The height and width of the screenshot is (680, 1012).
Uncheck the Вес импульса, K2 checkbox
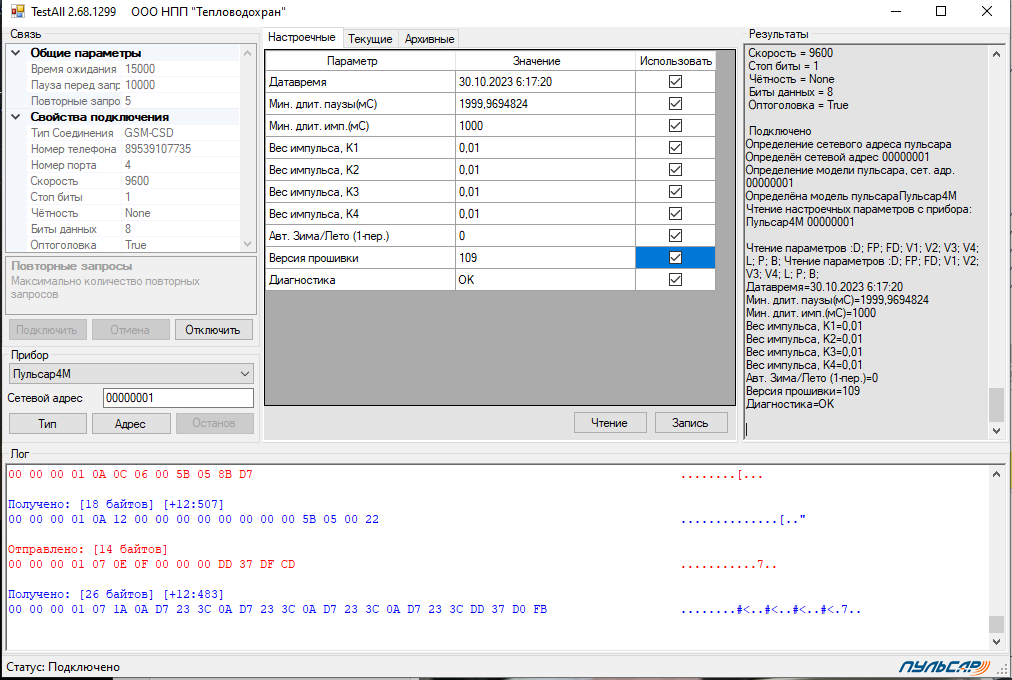(675, 170)
